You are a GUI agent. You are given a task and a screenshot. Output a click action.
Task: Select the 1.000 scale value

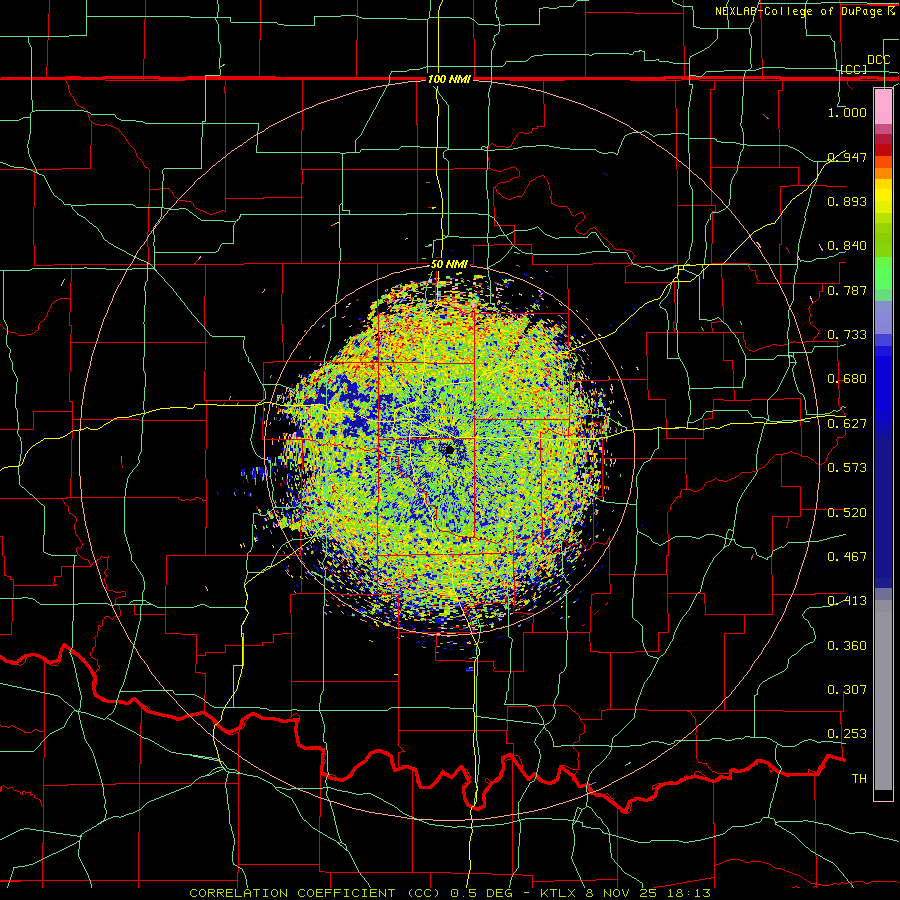click(847, 112)
